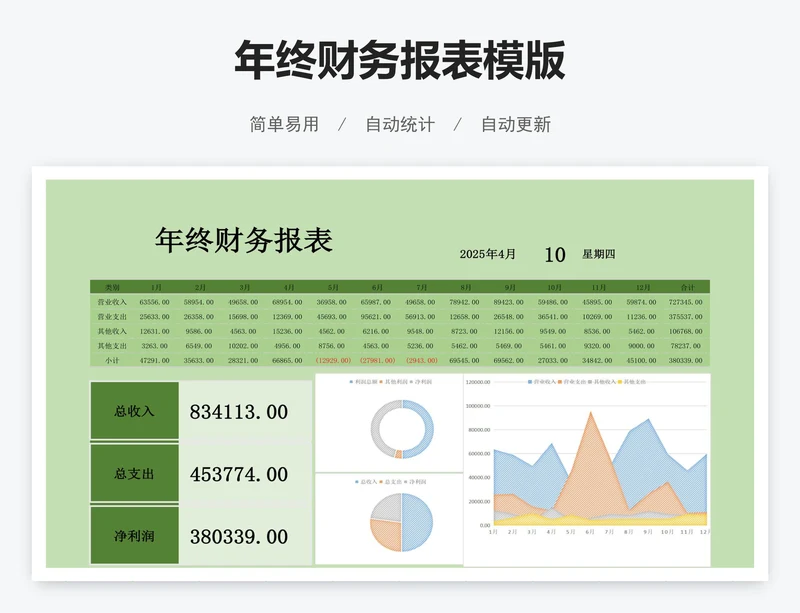Select the 类别 header cell
800x613 pixels.
(x=112, y=287)
